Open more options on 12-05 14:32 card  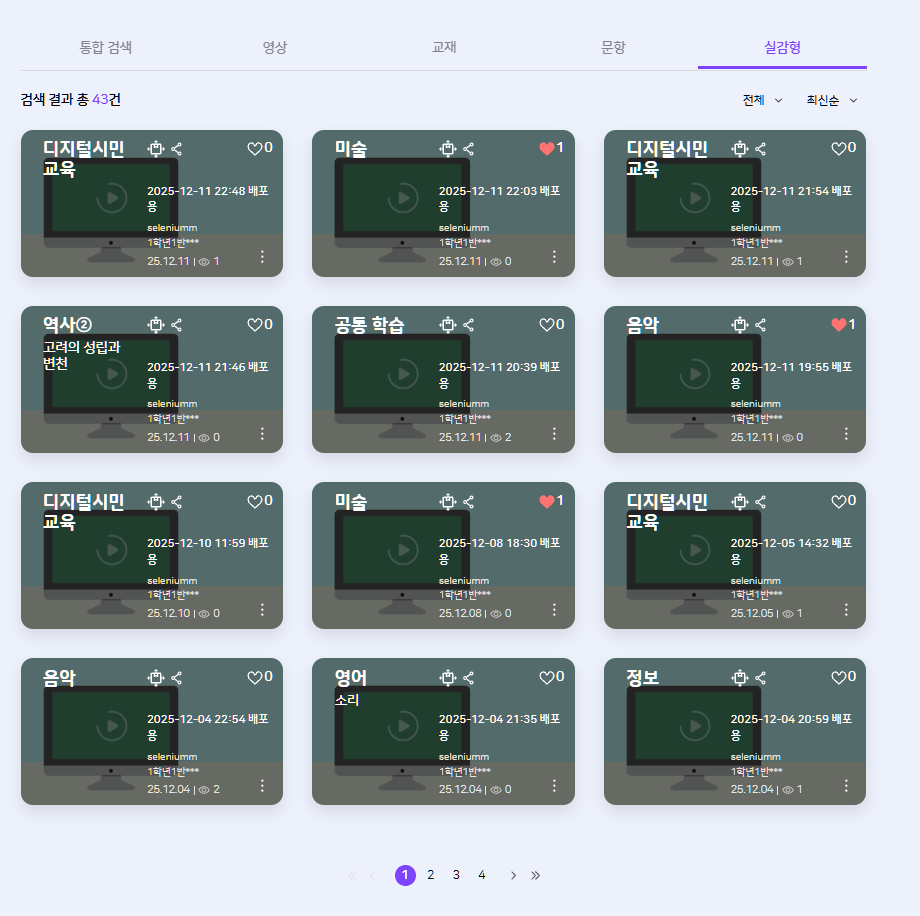click(846, 610)
